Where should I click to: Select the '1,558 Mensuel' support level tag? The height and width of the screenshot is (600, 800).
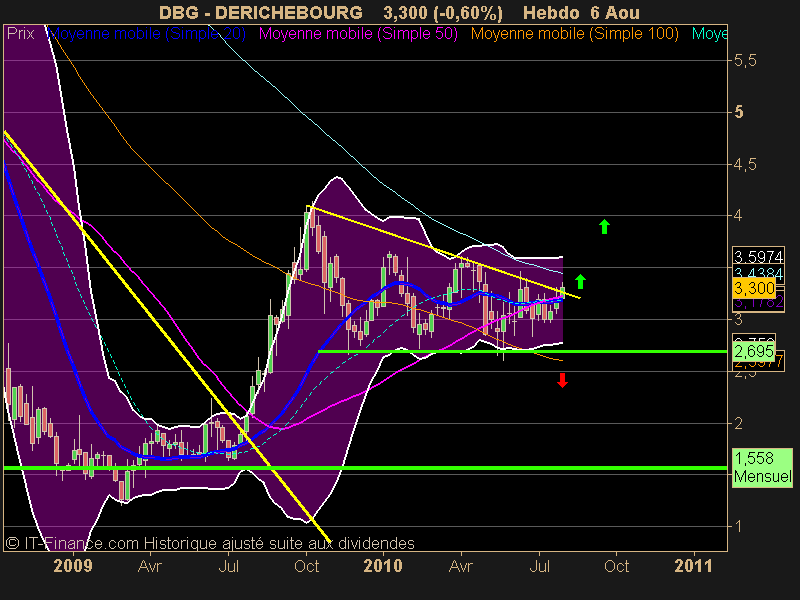[x=762, y=467]
